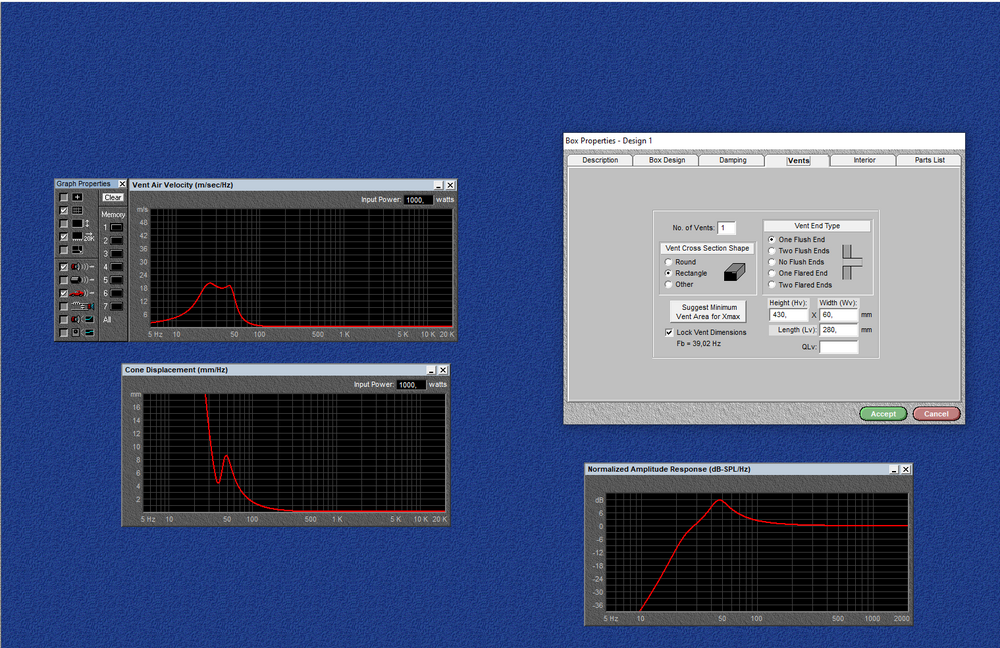Choose the No Flush Ends option

click(772, 262)
